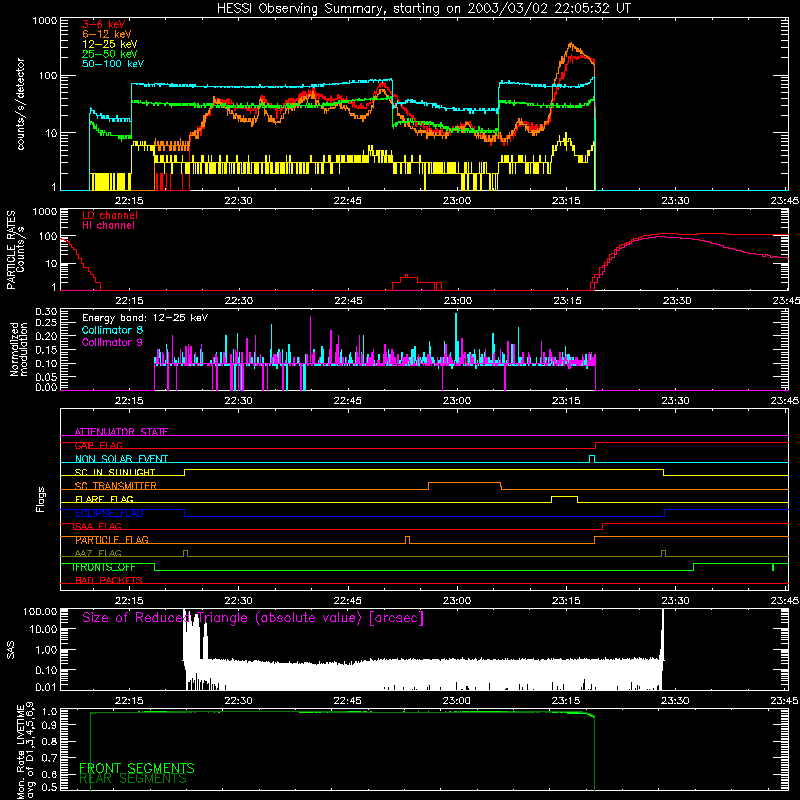Screen dimensions: 800x800
Task: Click the 'SAA_FLAG' label
Action: [x=98, y=526]
